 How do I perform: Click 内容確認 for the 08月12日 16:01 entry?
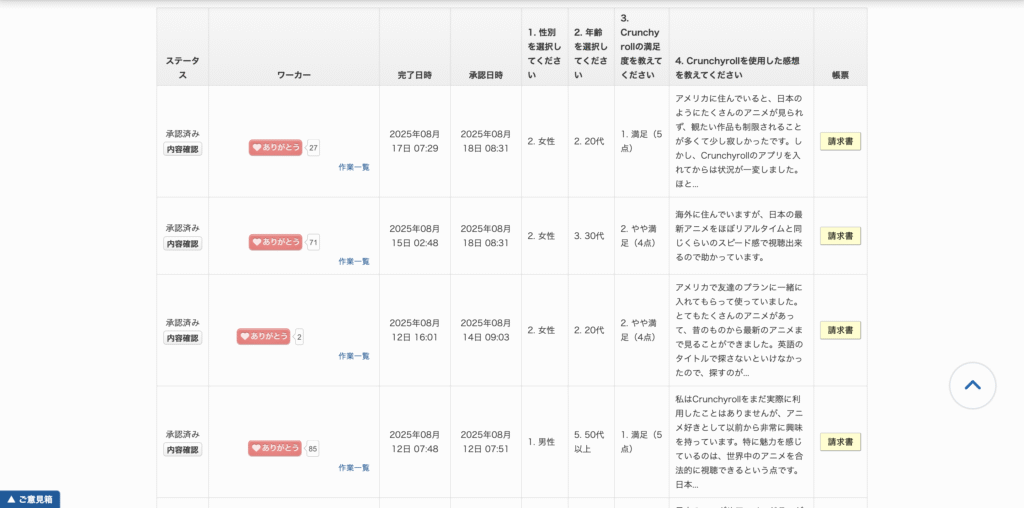(183, 338)
